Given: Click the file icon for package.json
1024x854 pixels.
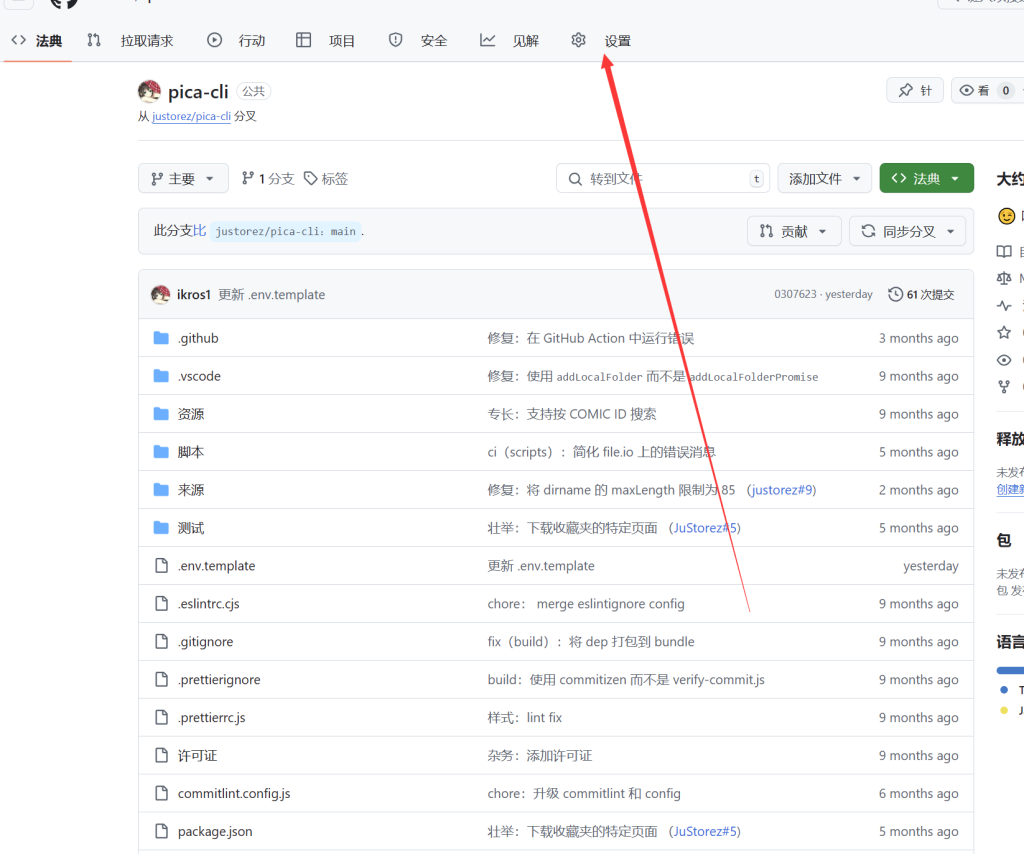Looking at the screenshot, I should (x=161, y=830).
